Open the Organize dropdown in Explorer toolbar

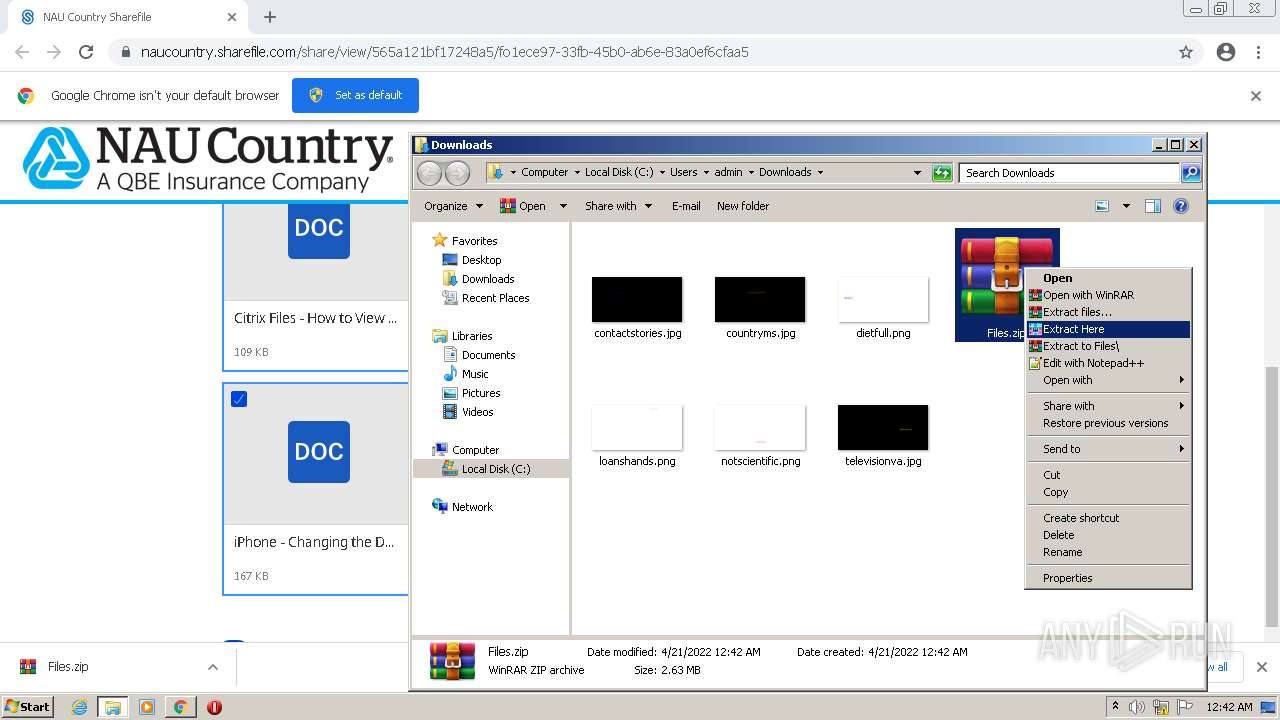[x=453, y=206]
